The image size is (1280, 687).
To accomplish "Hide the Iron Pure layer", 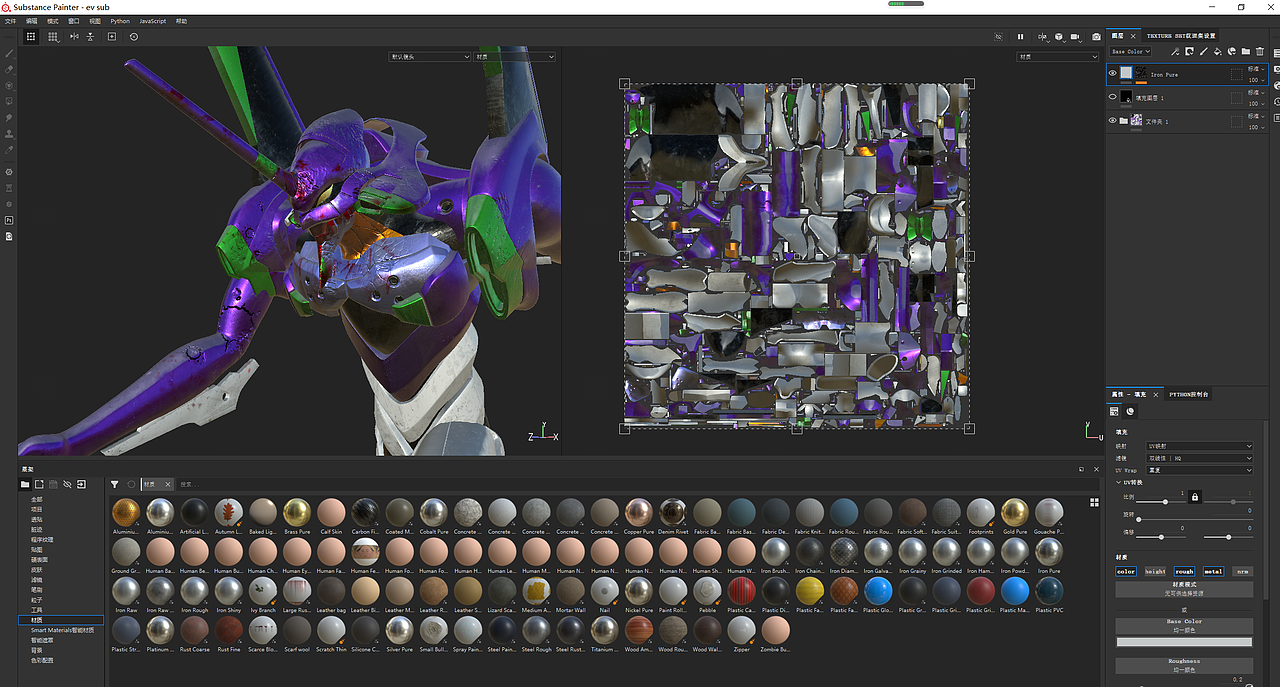I will click(x=1112, y=73).
